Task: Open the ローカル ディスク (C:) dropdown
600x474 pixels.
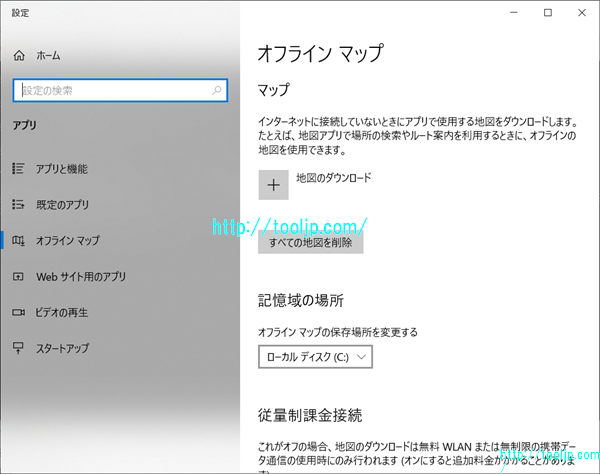Action: (315, 356)
